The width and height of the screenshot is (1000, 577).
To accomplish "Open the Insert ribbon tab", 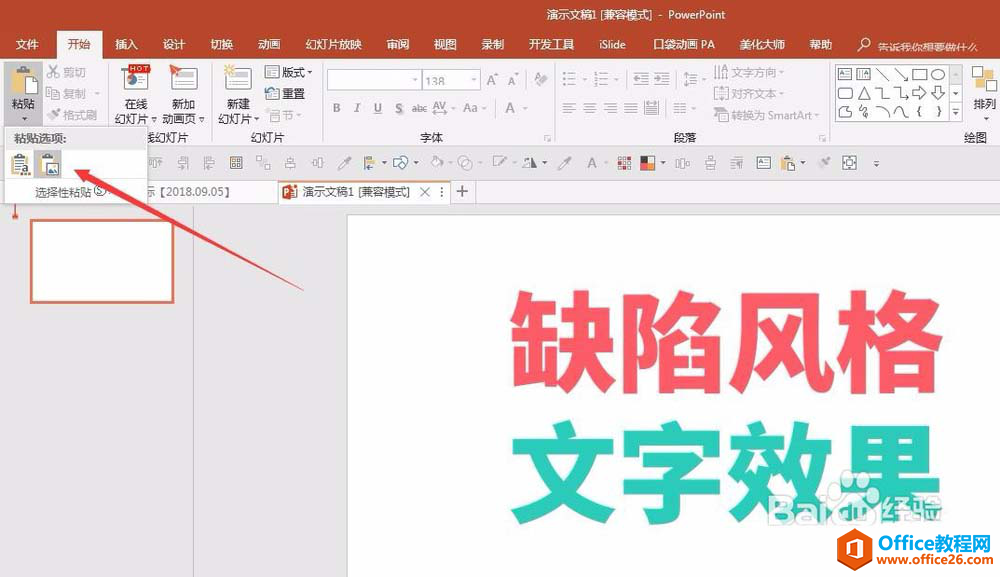I will 126,44.
